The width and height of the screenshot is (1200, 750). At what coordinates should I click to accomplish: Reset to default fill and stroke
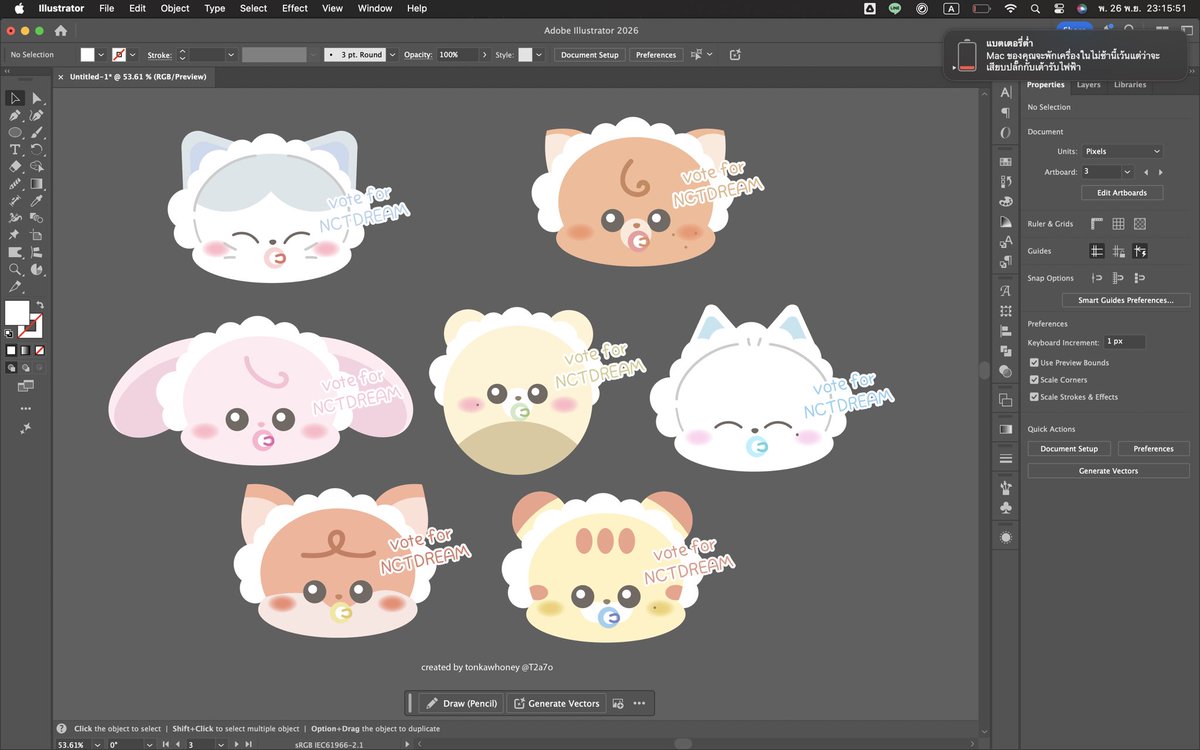click(x=9, y=333)
